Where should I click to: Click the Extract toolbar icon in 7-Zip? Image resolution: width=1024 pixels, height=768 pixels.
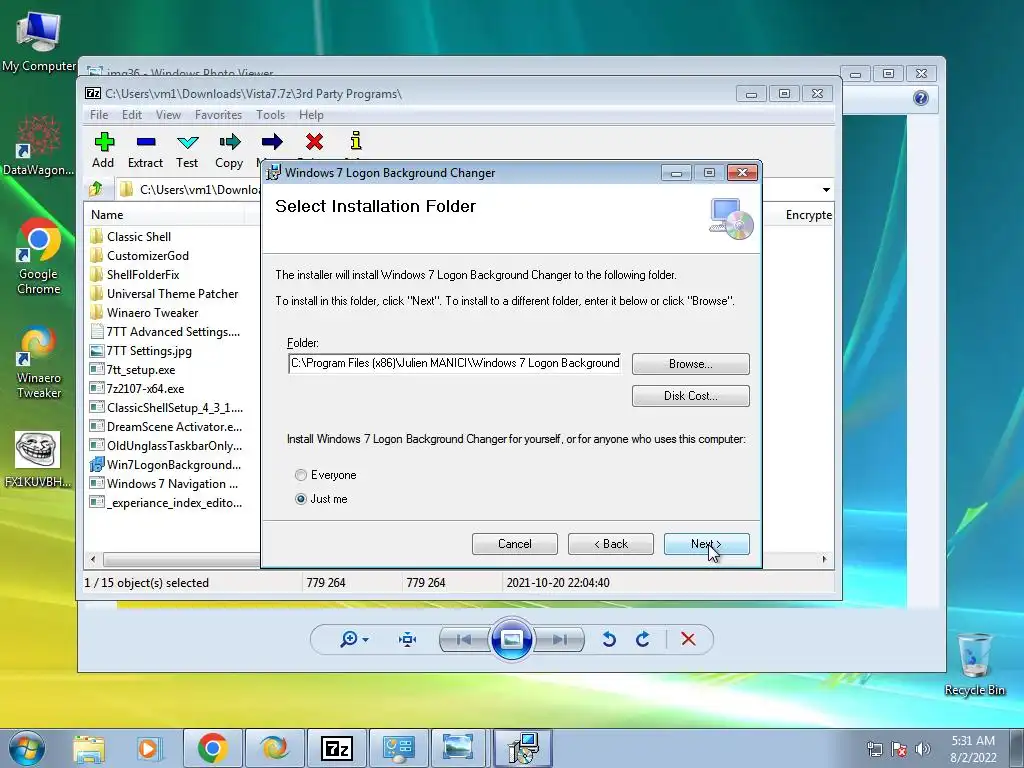pos(146,142)
